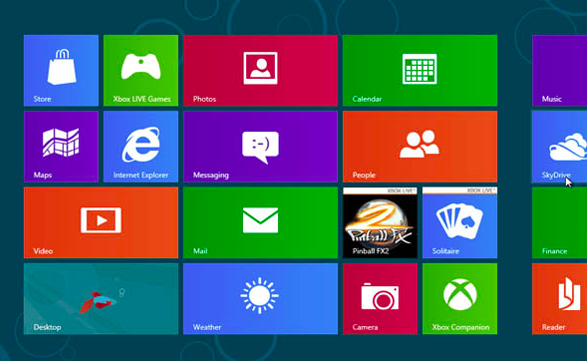Switch to the Desktop tile with fish
The image size is (587, 361).
click(101, 298)
